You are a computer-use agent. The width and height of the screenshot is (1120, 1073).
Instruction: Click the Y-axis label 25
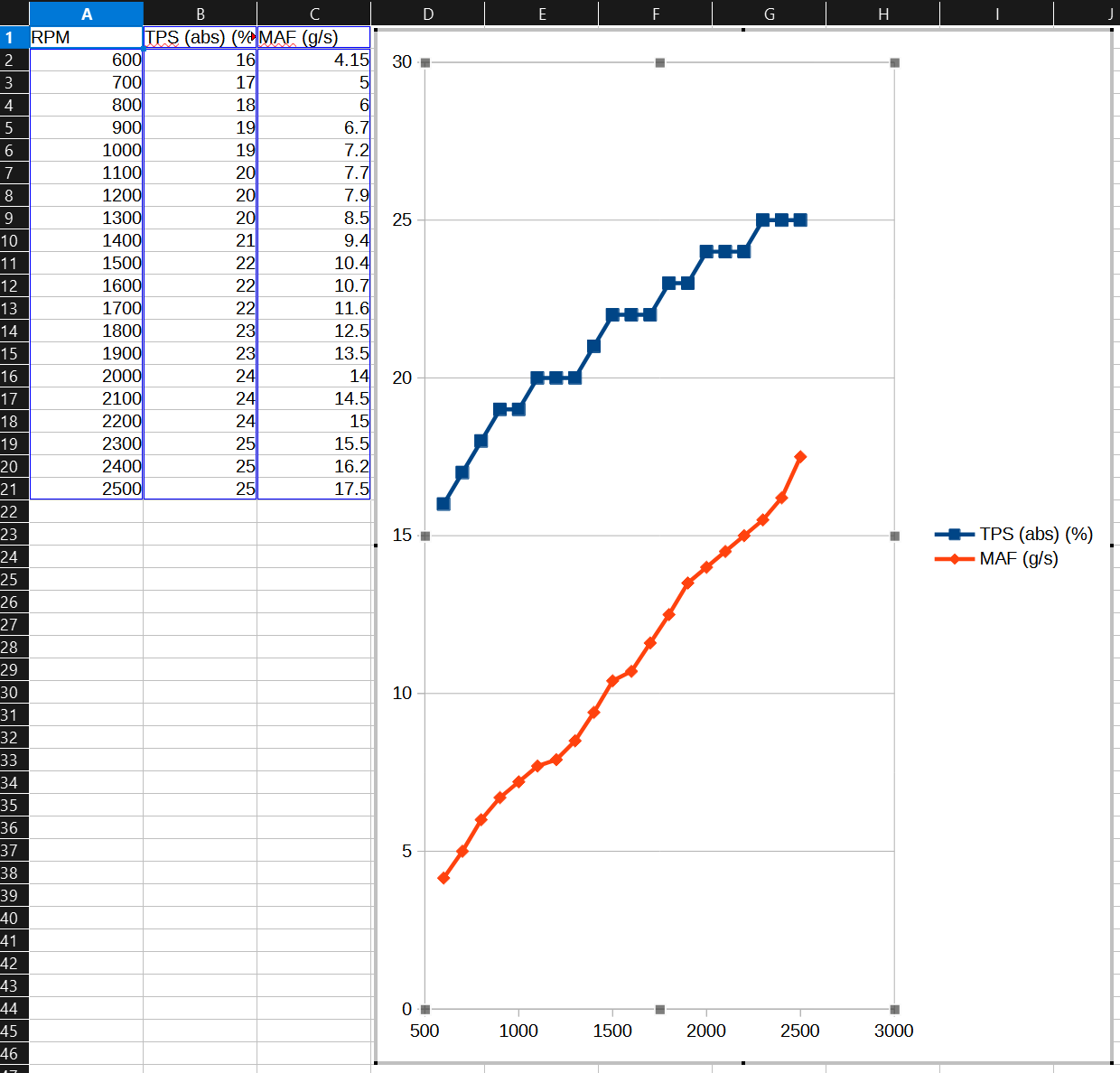pyautogui.click(x=402, y=219)
